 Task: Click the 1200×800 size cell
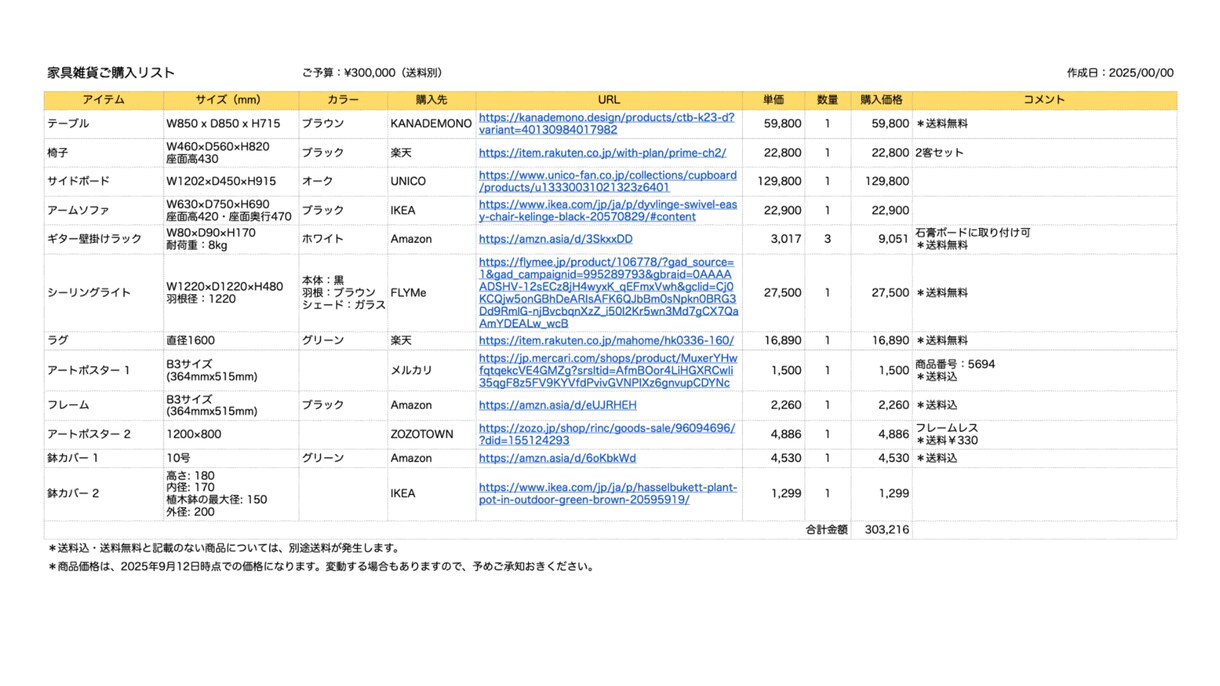tap(230, 434)
